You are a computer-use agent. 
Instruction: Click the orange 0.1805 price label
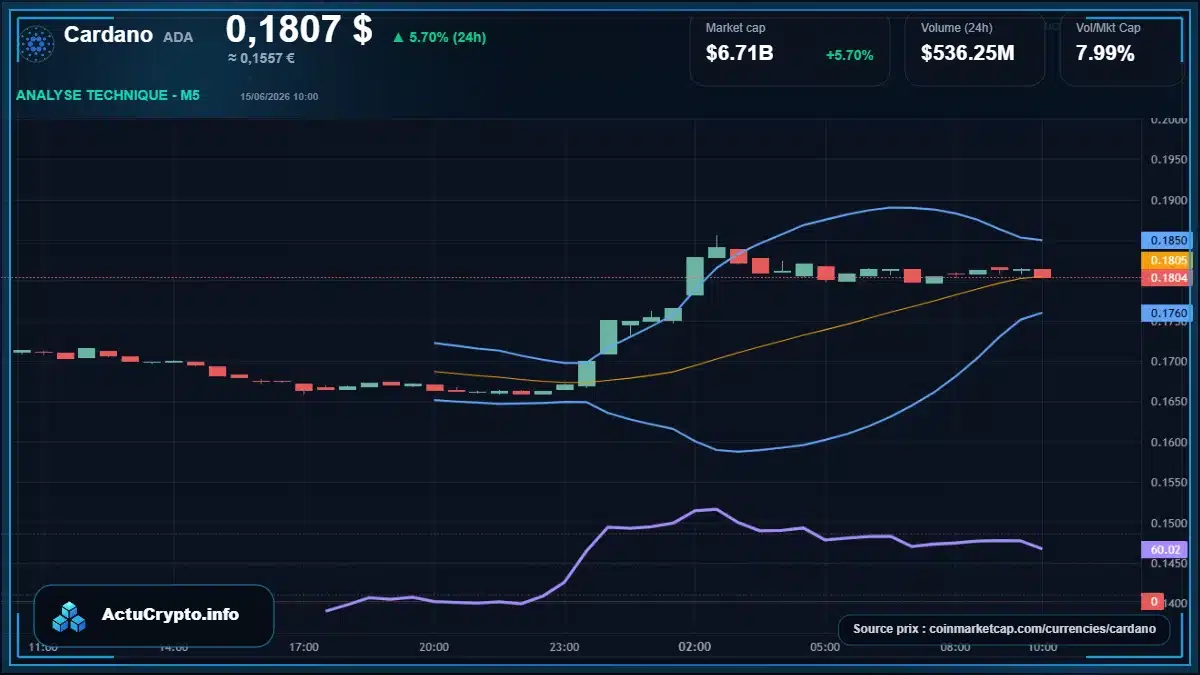(1166, 260)
